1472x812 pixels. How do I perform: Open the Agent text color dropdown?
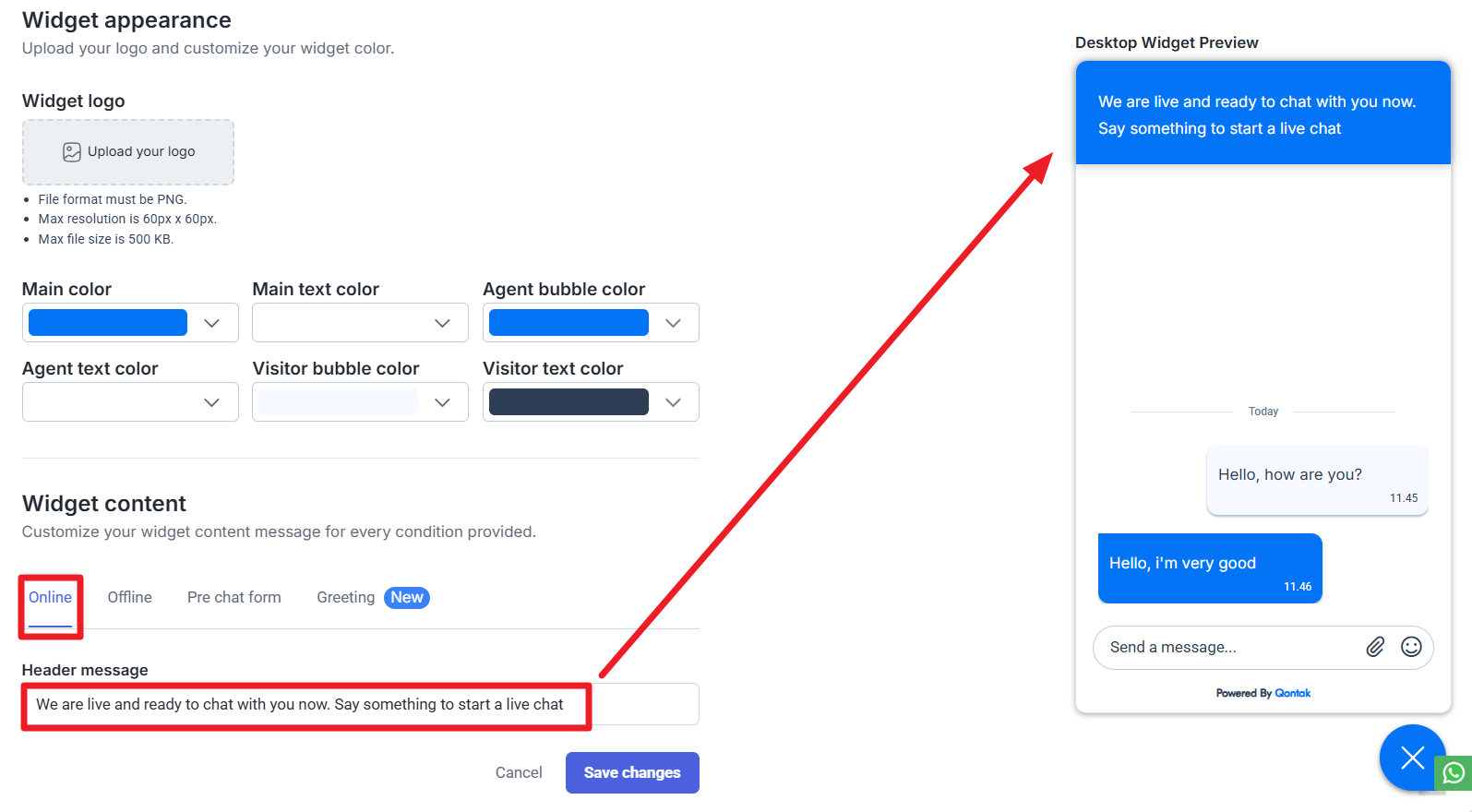(x=212, y=402)
